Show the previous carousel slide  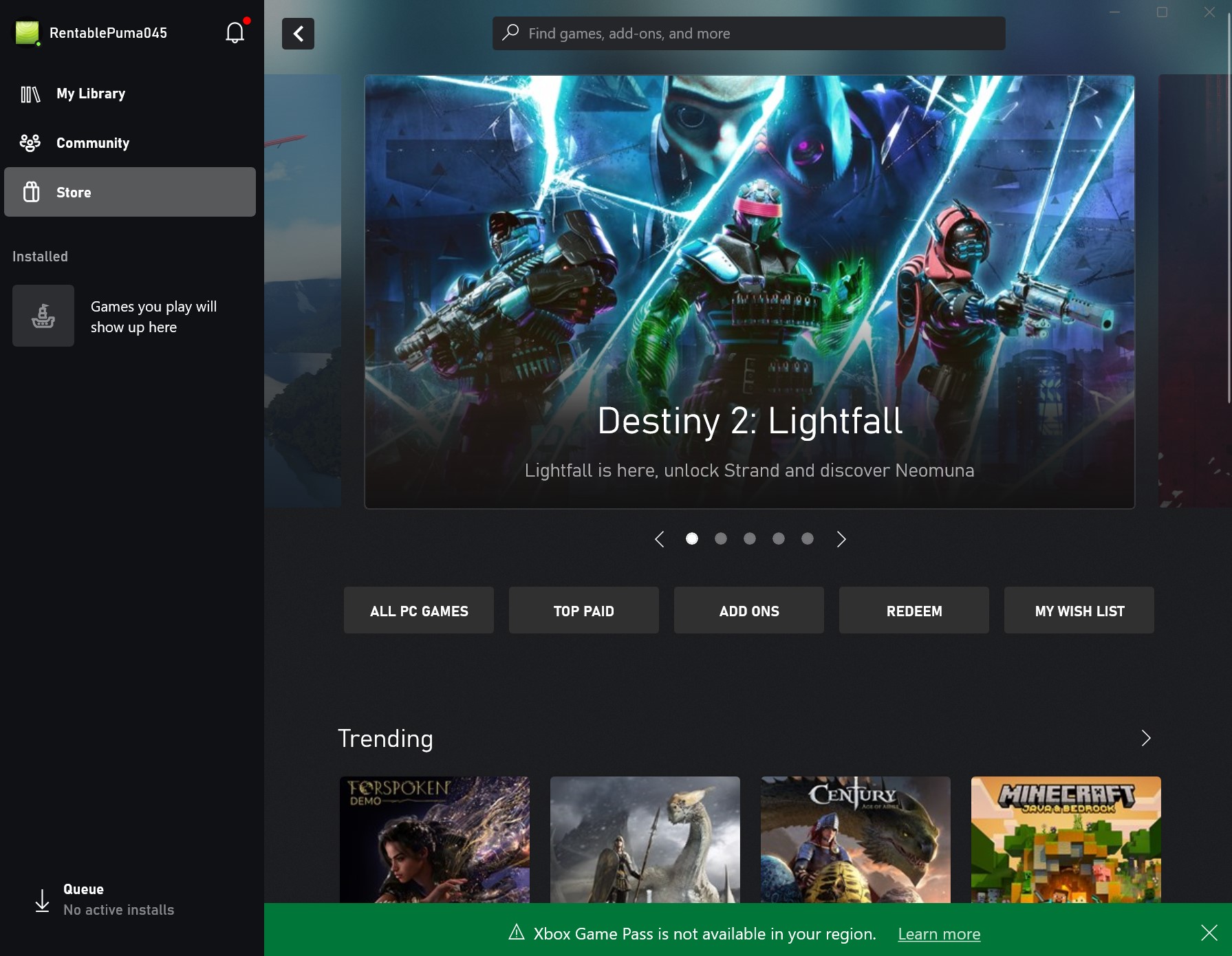[659, 539]
